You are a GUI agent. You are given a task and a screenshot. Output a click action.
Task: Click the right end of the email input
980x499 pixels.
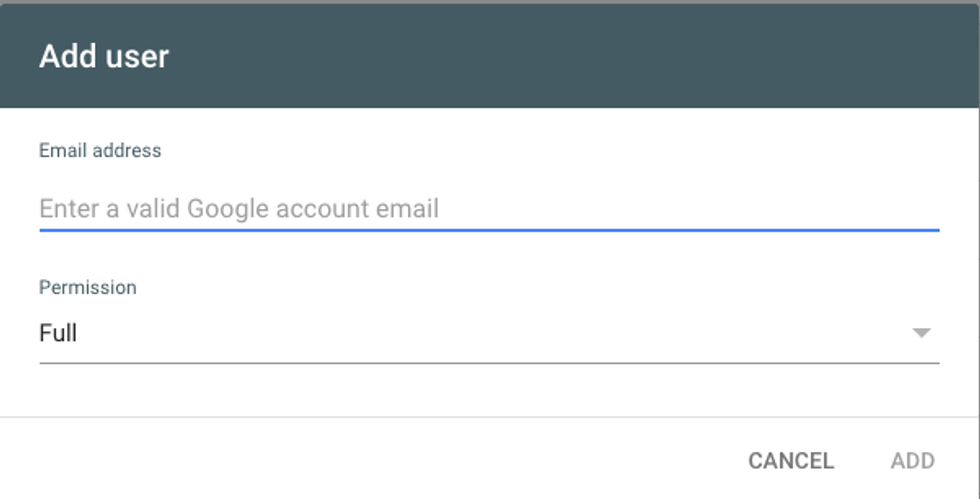(x=900, y=209)
